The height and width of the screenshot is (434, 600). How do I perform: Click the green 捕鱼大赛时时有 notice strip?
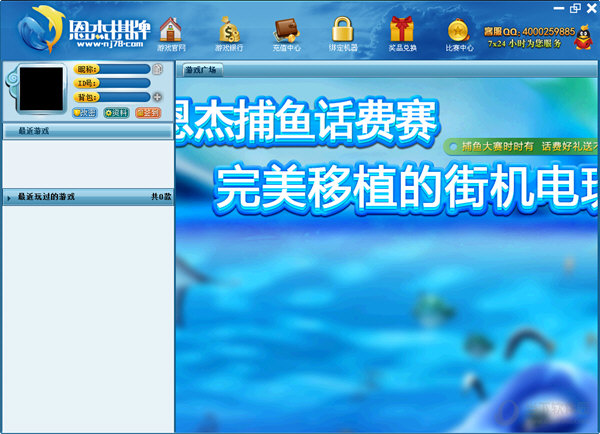[522, 147]
